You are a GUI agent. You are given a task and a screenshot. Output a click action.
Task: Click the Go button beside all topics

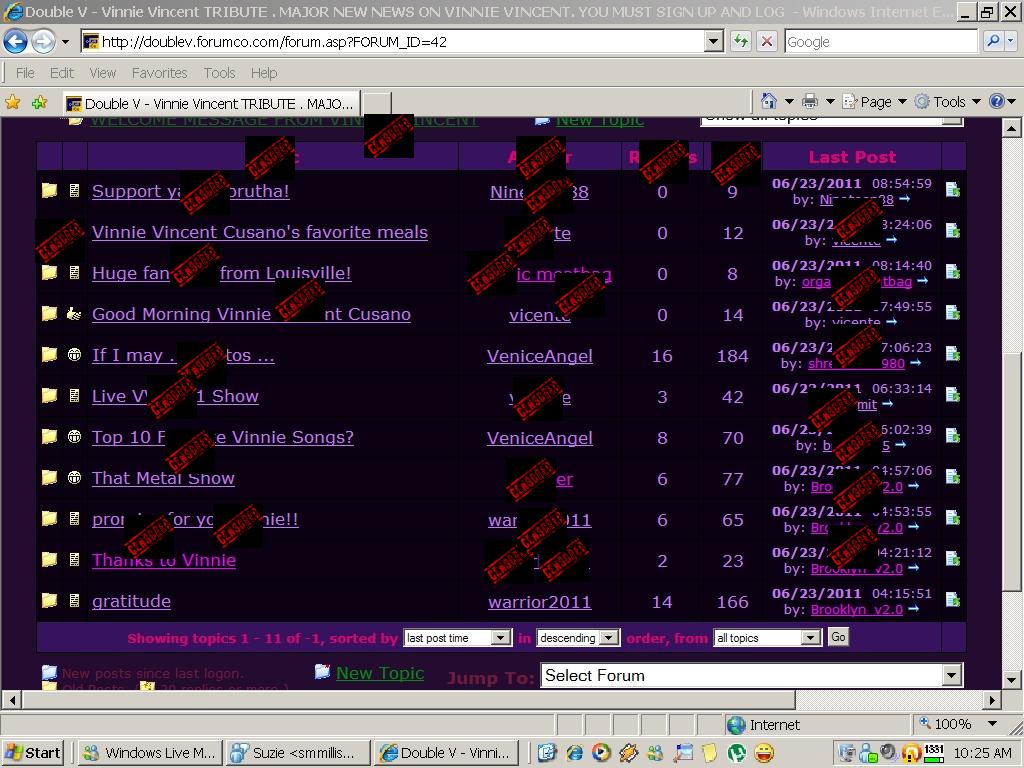click(838, 637)
